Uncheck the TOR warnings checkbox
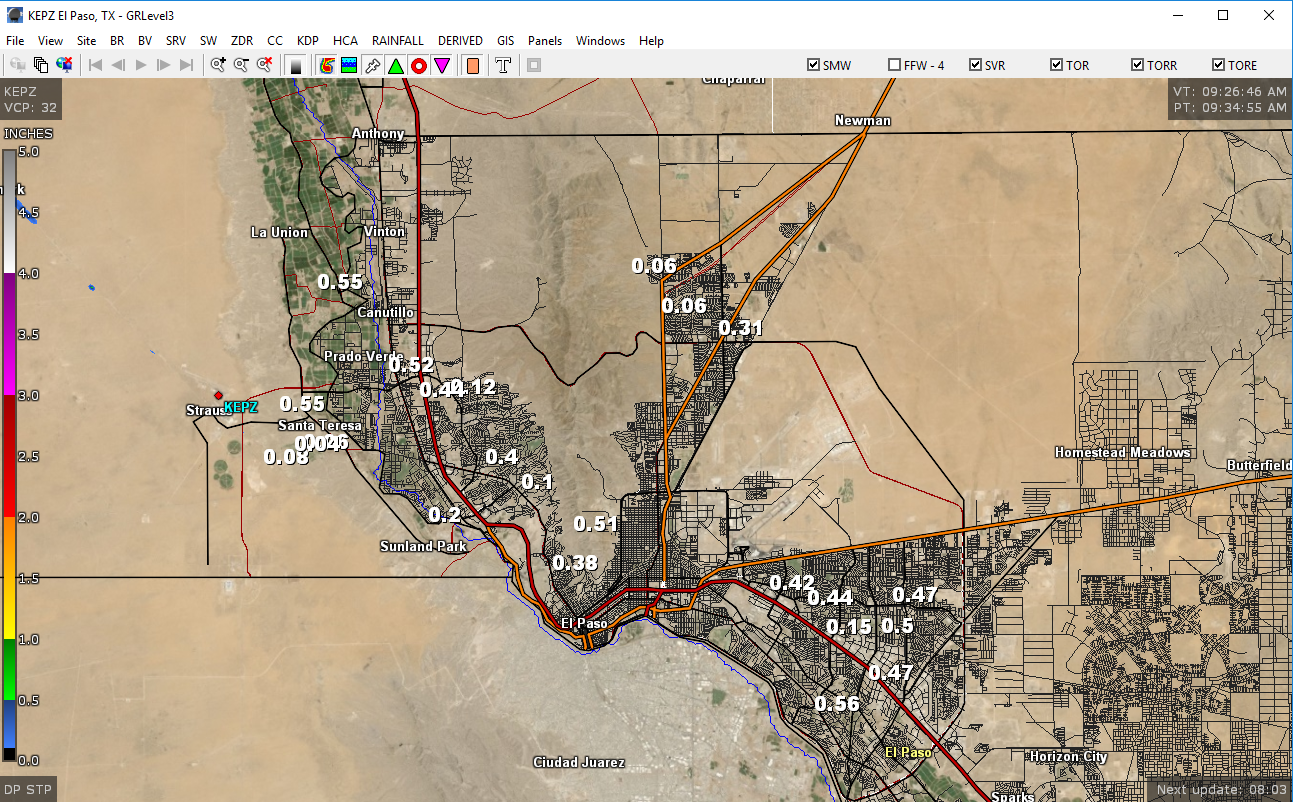The width and height of the screenshot is (1293, 802). point(1056,65)
